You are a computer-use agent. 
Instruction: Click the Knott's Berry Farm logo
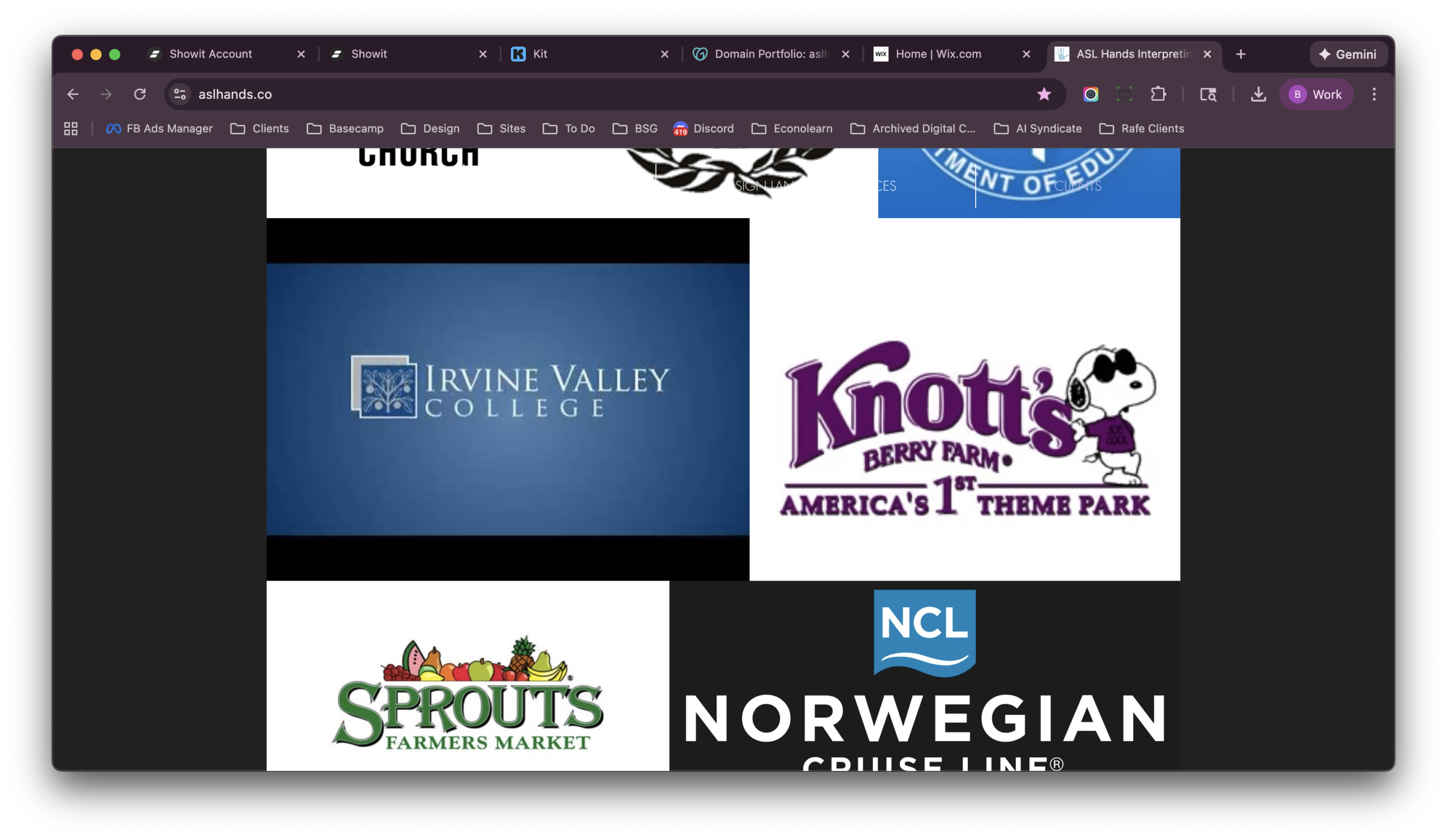(x=965, y=428)
